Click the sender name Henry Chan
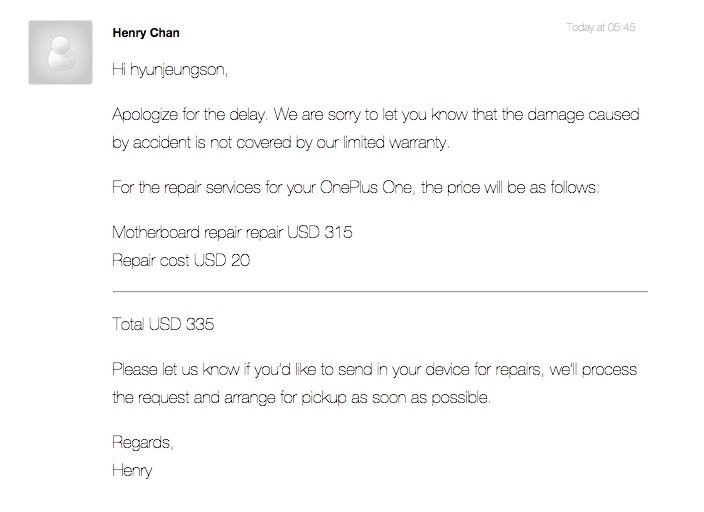The image size is (704, 512). tap(146, 33)
